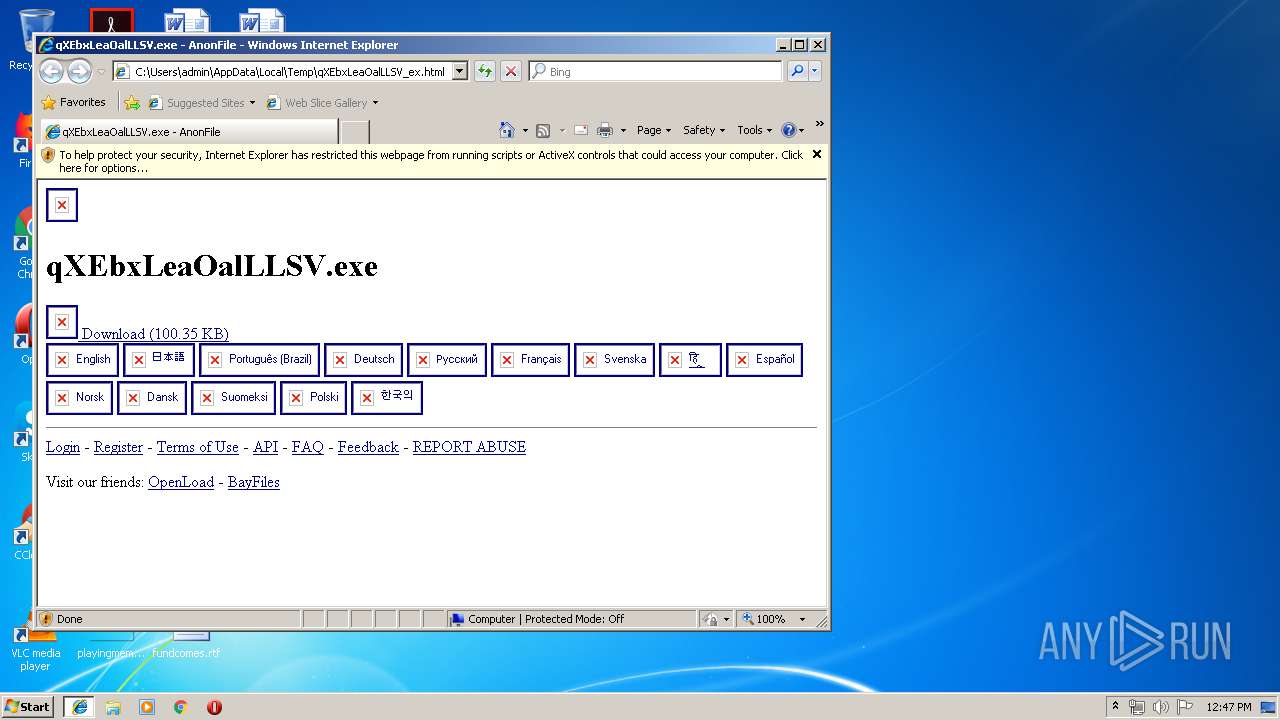Open Opera from the taskbar

point(214,706)
